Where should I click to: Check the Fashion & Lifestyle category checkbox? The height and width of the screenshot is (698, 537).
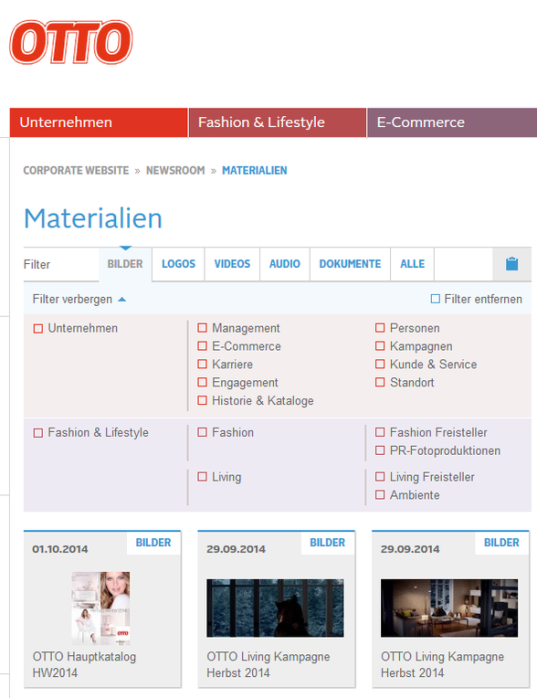pos(38,433)
